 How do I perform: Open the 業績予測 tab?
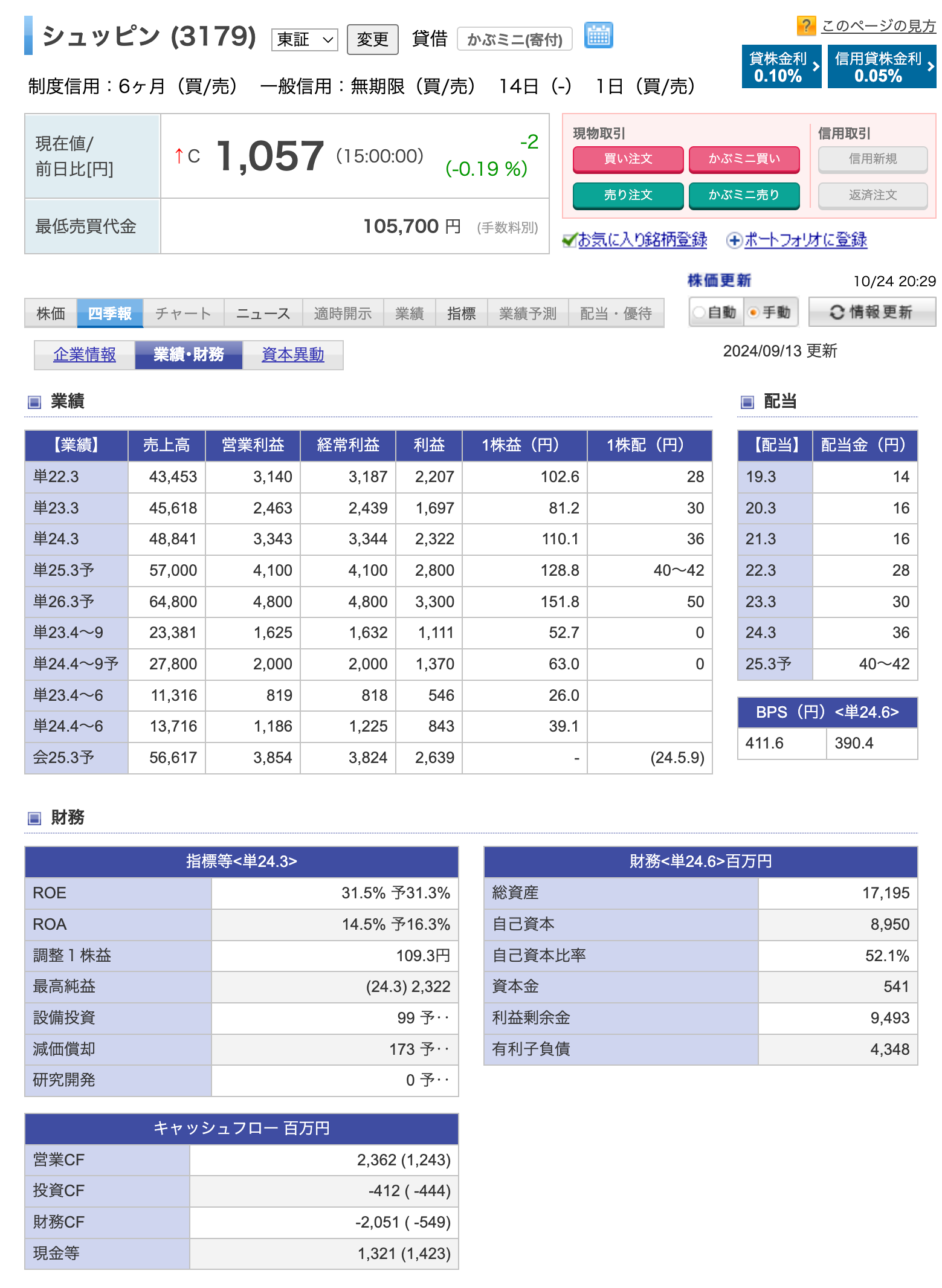(x=528, y=313)
